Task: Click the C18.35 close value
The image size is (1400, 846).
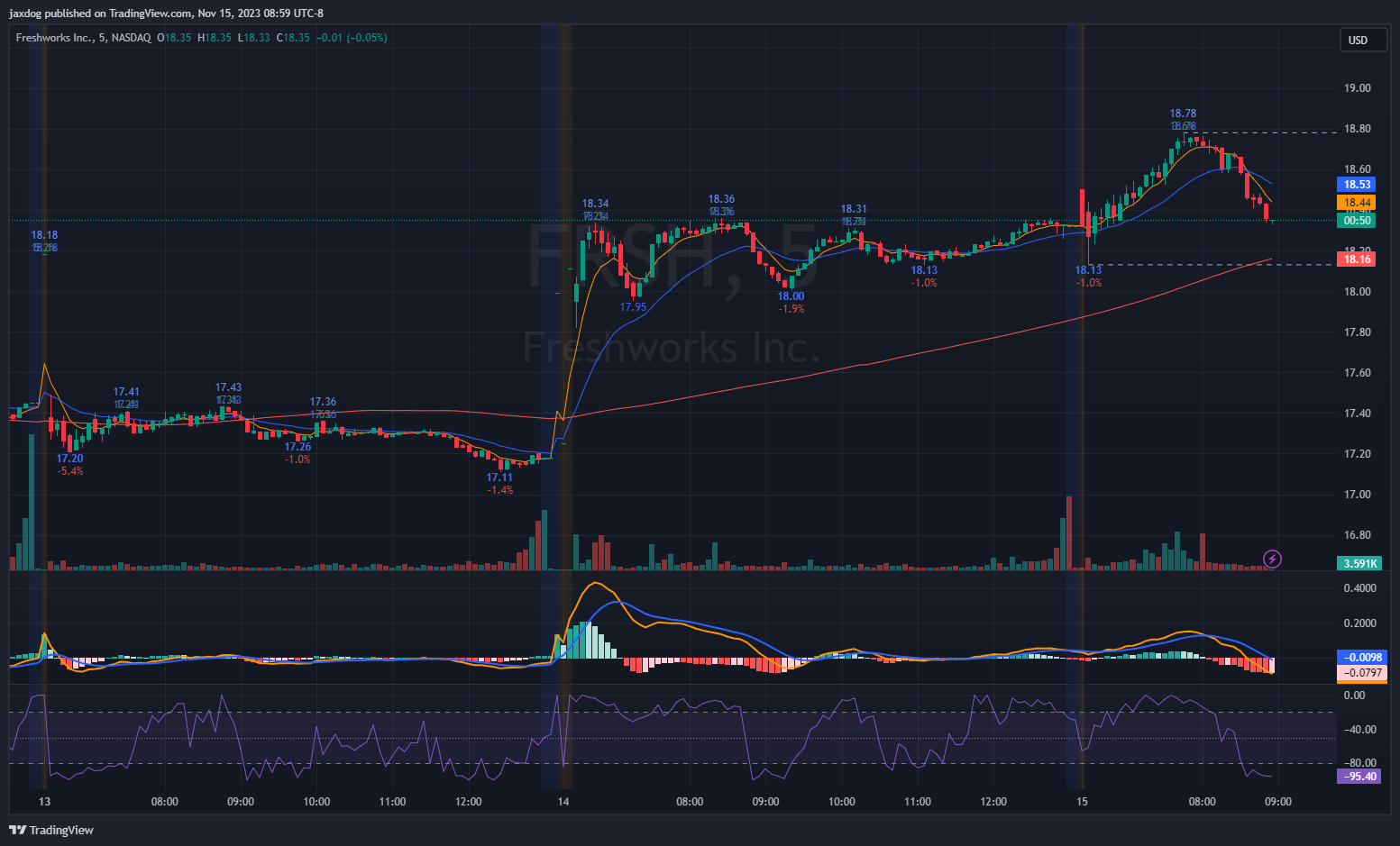Action: click(x=293, y=38)
